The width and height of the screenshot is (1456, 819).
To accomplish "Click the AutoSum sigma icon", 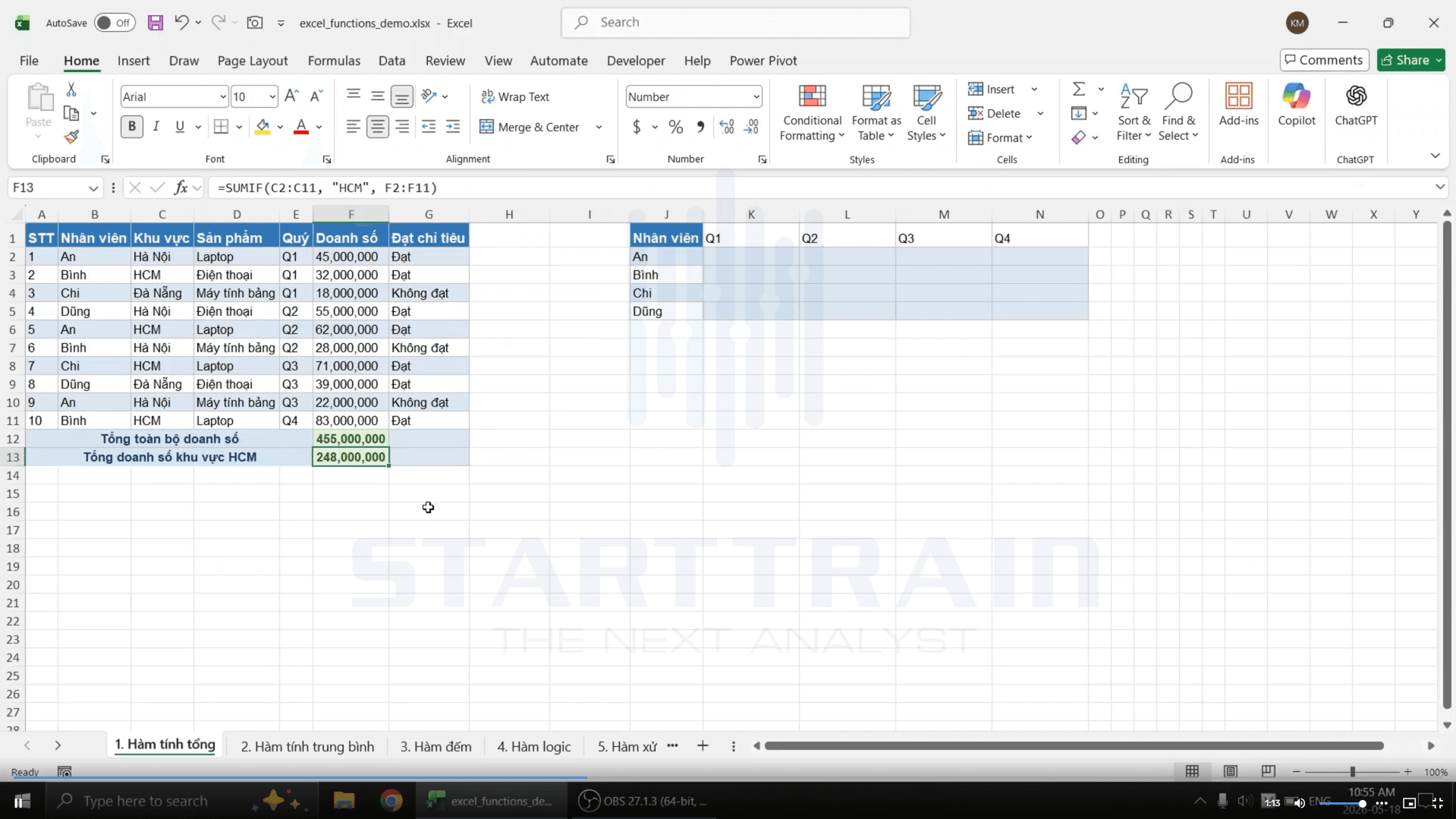I will pyautogui.click(x=1079, y=90).
